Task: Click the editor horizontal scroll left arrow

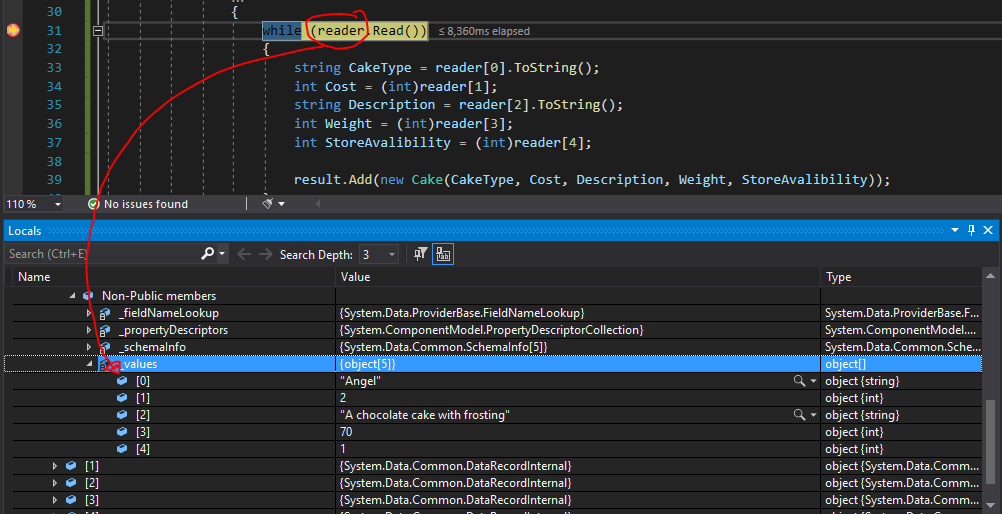Action: point(318,204)
